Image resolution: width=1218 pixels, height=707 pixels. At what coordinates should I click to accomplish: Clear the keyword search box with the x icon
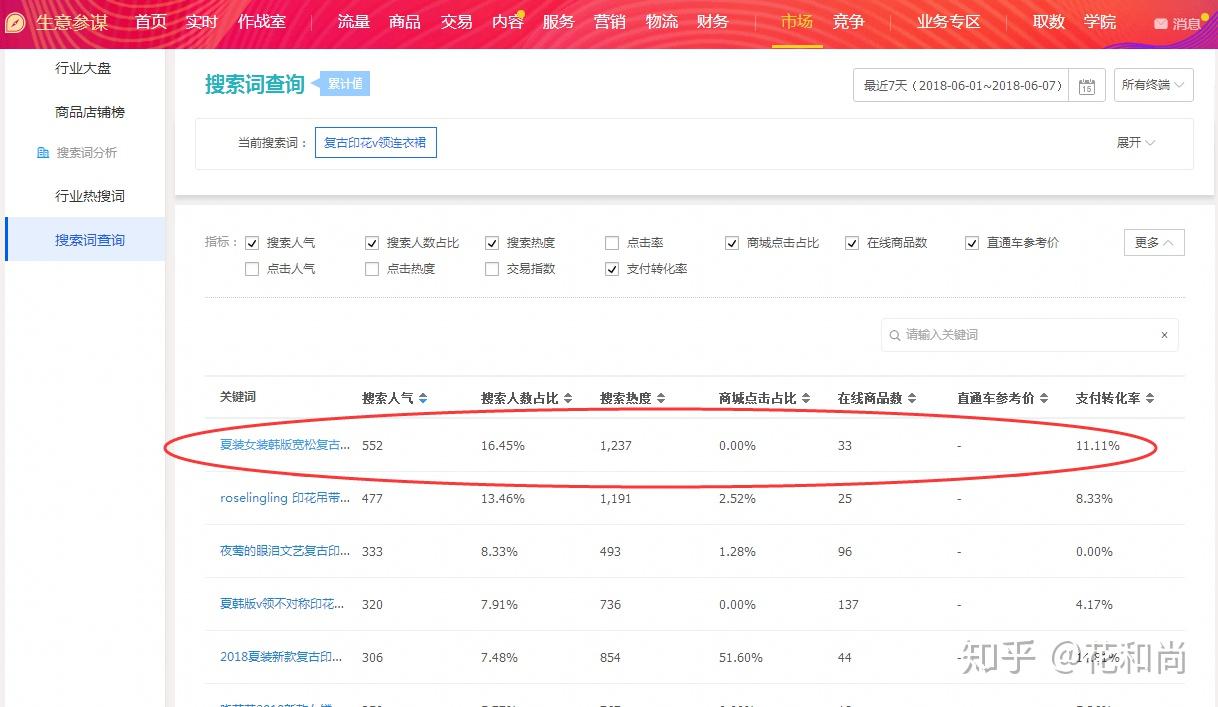pos(1164,335)
